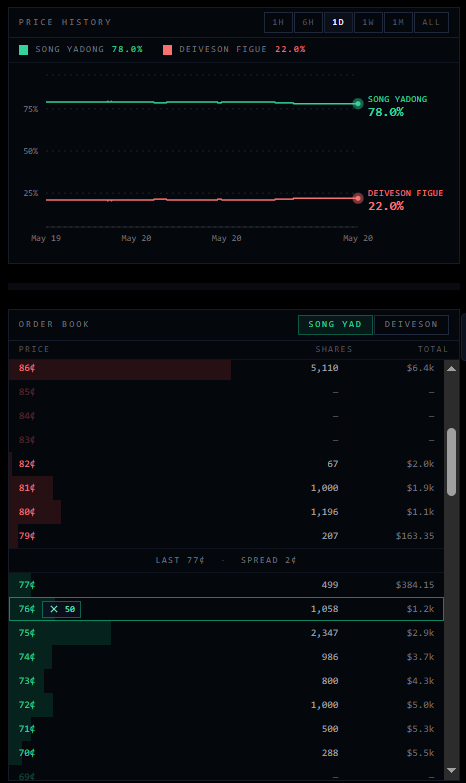
Task: Click the 1,058 shares value
Action: click(325, 609)
